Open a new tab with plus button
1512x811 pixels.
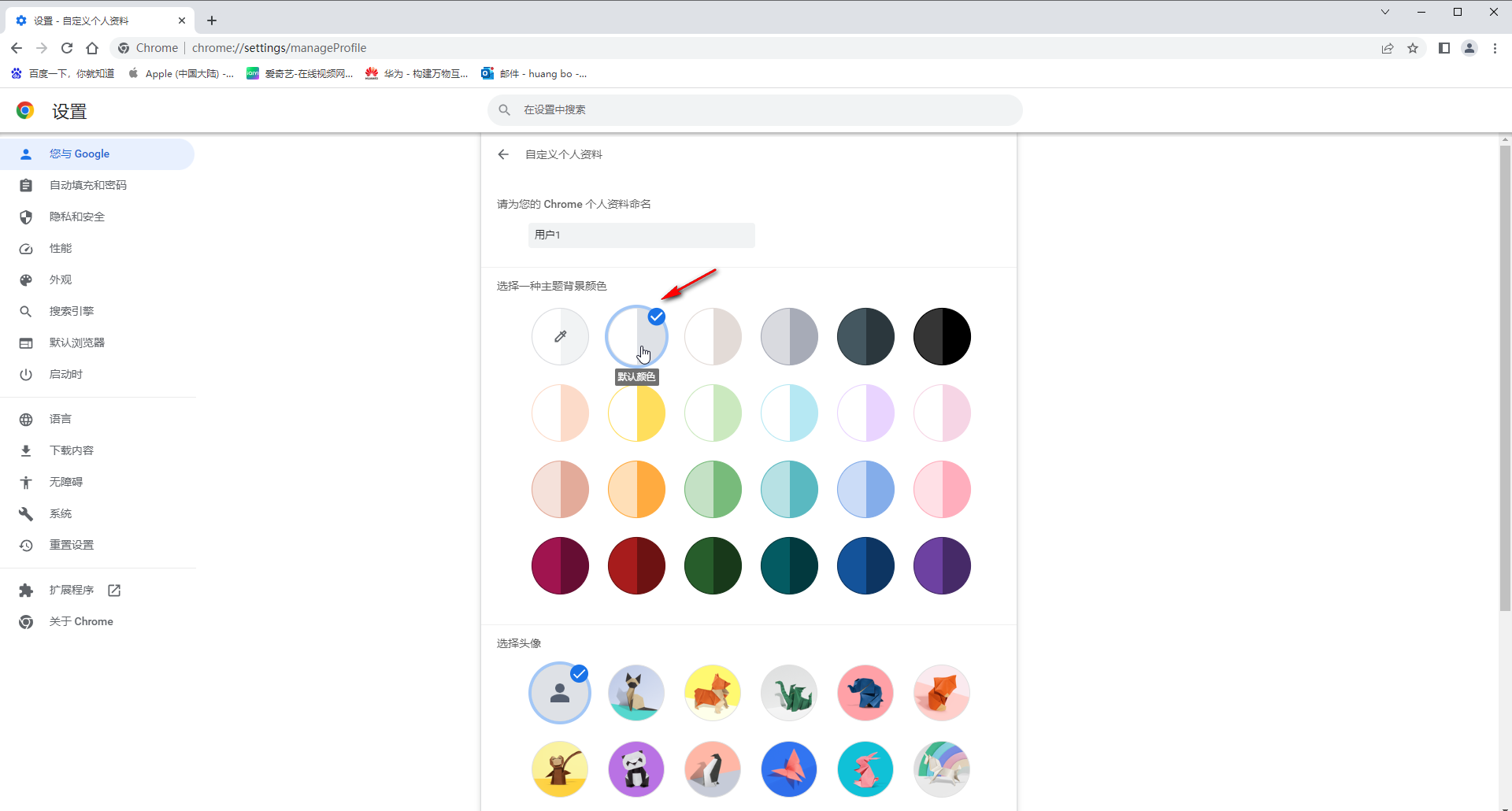pos(212,20)
